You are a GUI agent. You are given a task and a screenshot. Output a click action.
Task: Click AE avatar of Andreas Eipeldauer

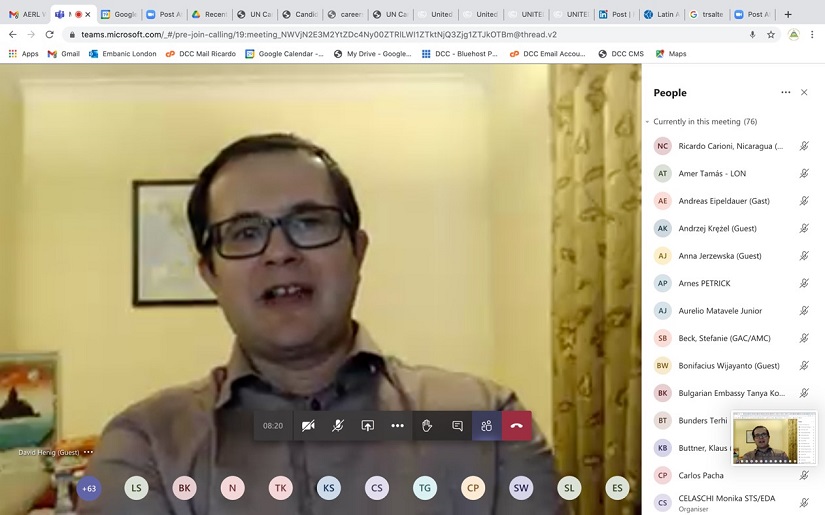(x=662, y=201)
